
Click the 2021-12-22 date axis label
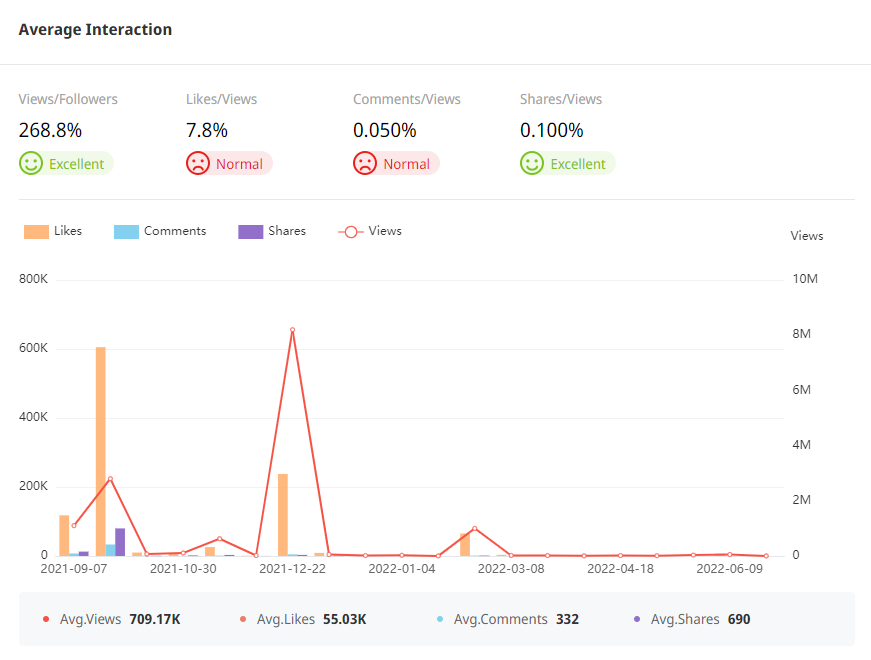coord(292,569)
